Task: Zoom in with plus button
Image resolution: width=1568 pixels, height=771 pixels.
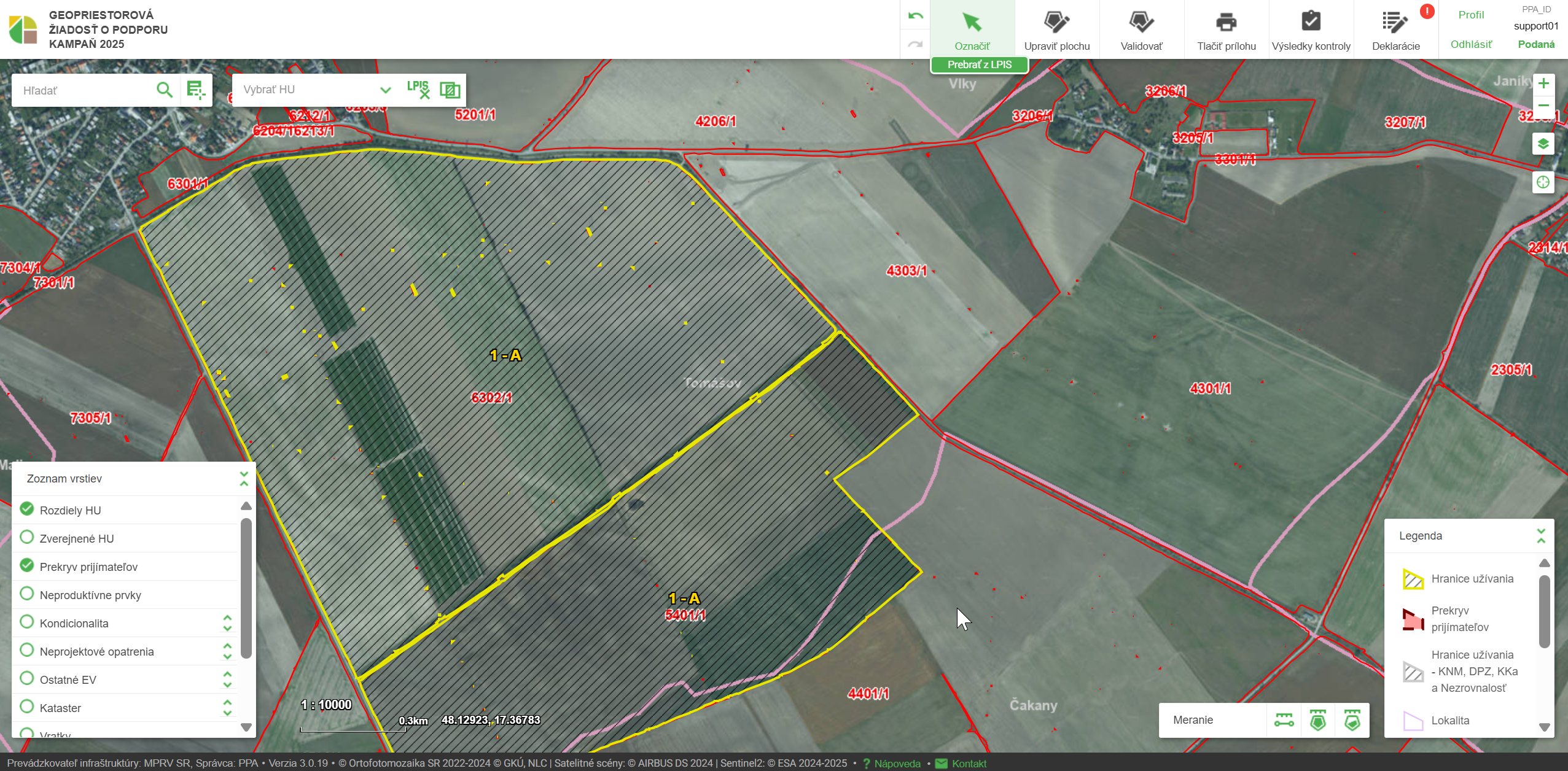Action: [x=1543, y=83]
